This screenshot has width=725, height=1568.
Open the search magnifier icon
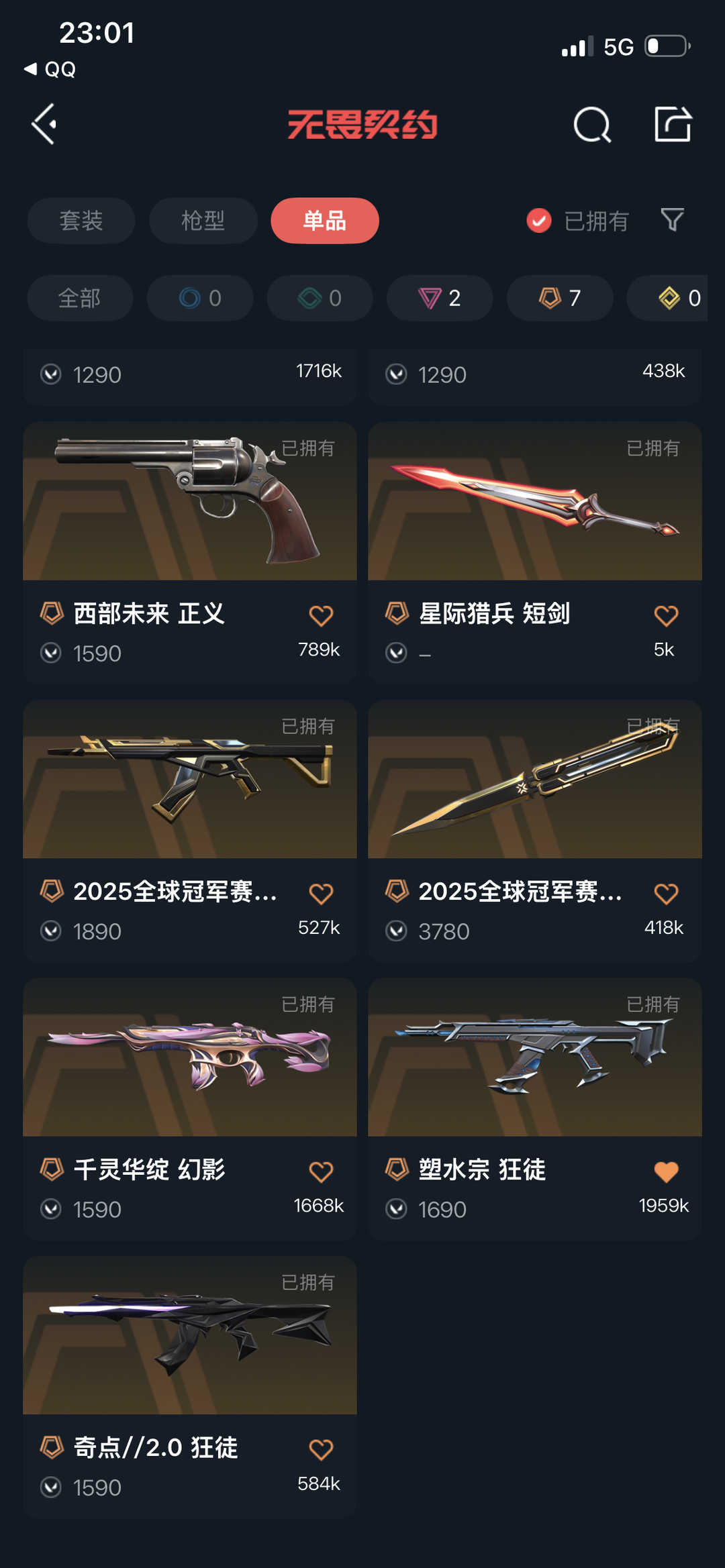(592, 125)
